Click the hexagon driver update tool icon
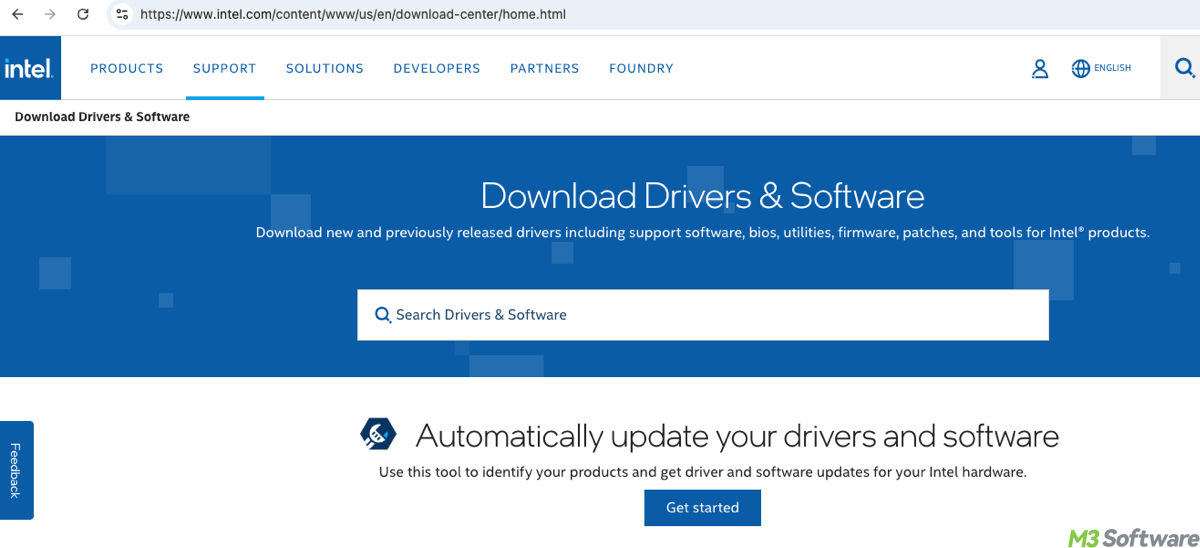This screenshot has width=1200, height=548. pos(379,435)
